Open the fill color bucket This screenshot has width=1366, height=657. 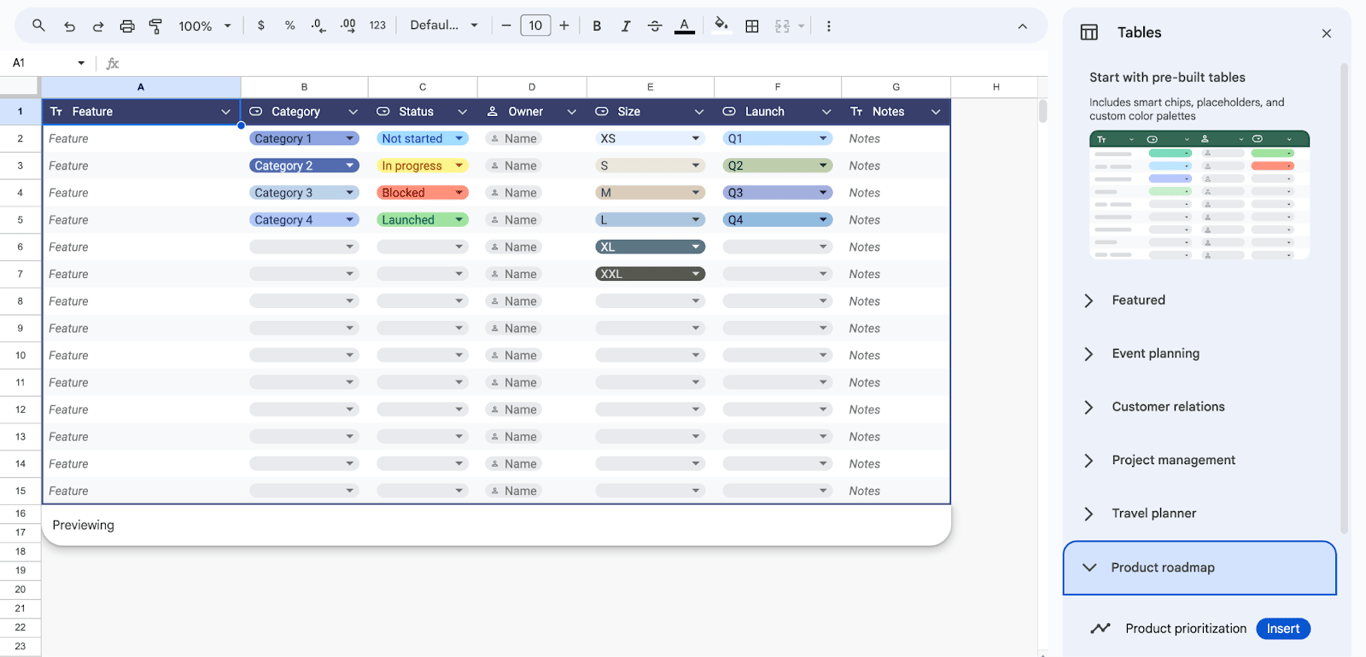(721, 26)
